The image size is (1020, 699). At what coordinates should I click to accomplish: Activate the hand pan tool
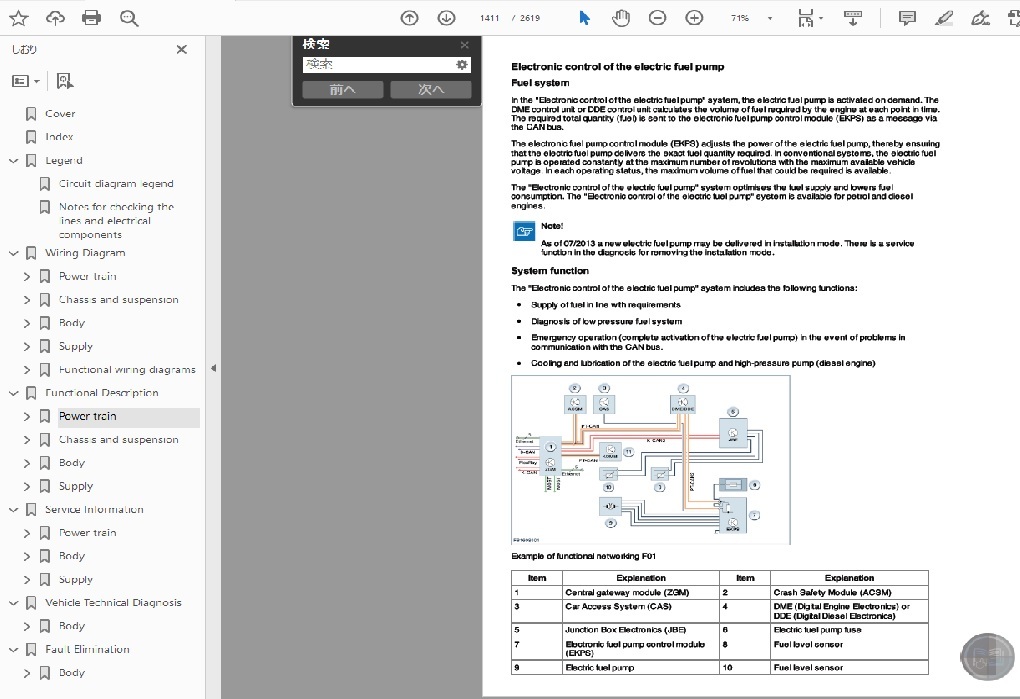pos(621,18)
